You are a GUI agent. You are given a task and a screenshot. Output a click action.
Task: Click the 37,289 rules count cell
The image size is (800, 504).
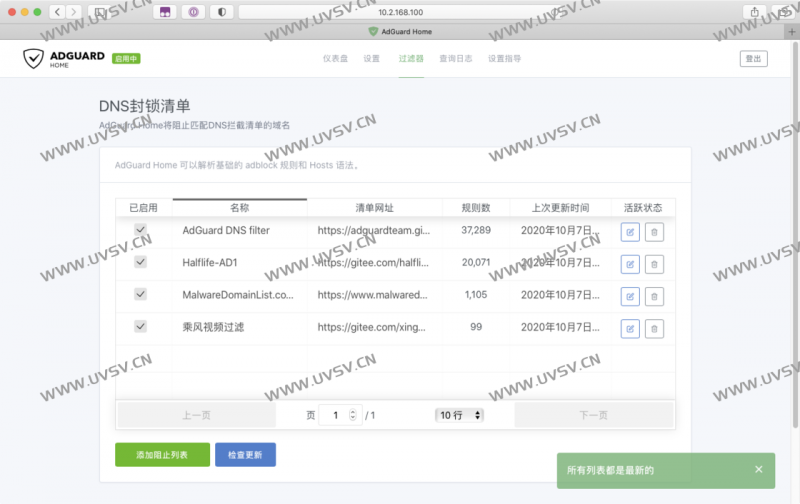(476, 230)
